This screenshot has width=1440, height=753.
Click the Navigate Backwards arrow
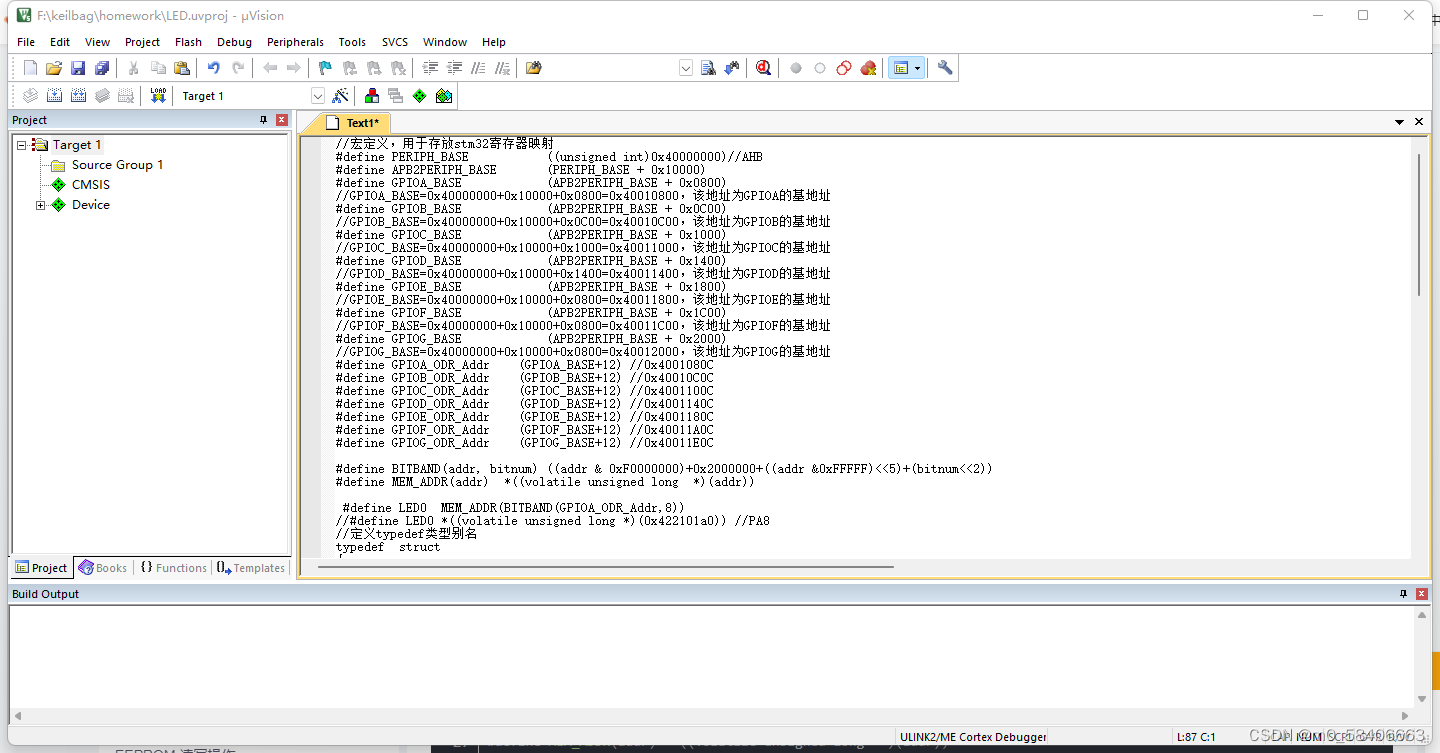tap(270, 68)
